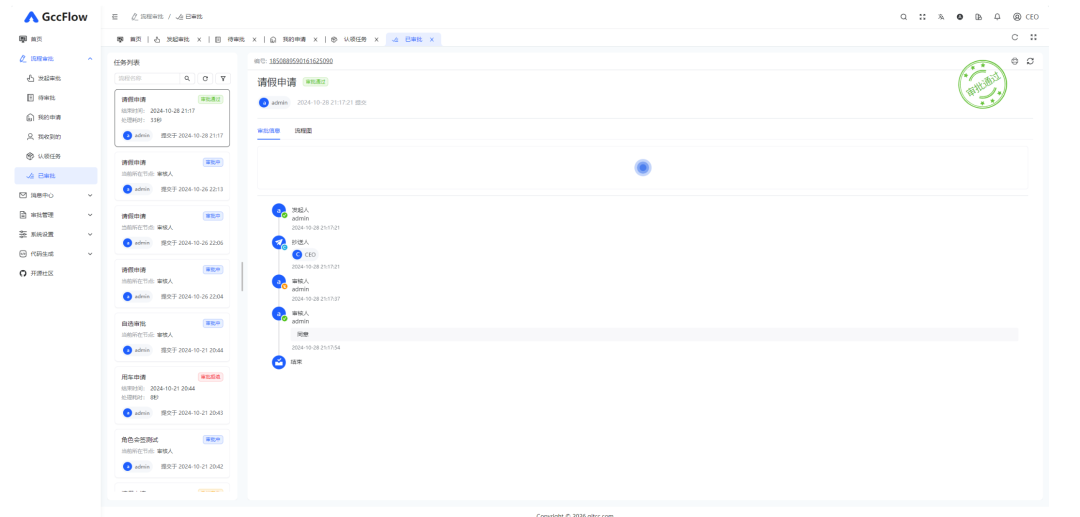This screenshot has height=517, width=1080.
Task: Click 流程审批 in the breadcrumb
Action: pos(147,17)
